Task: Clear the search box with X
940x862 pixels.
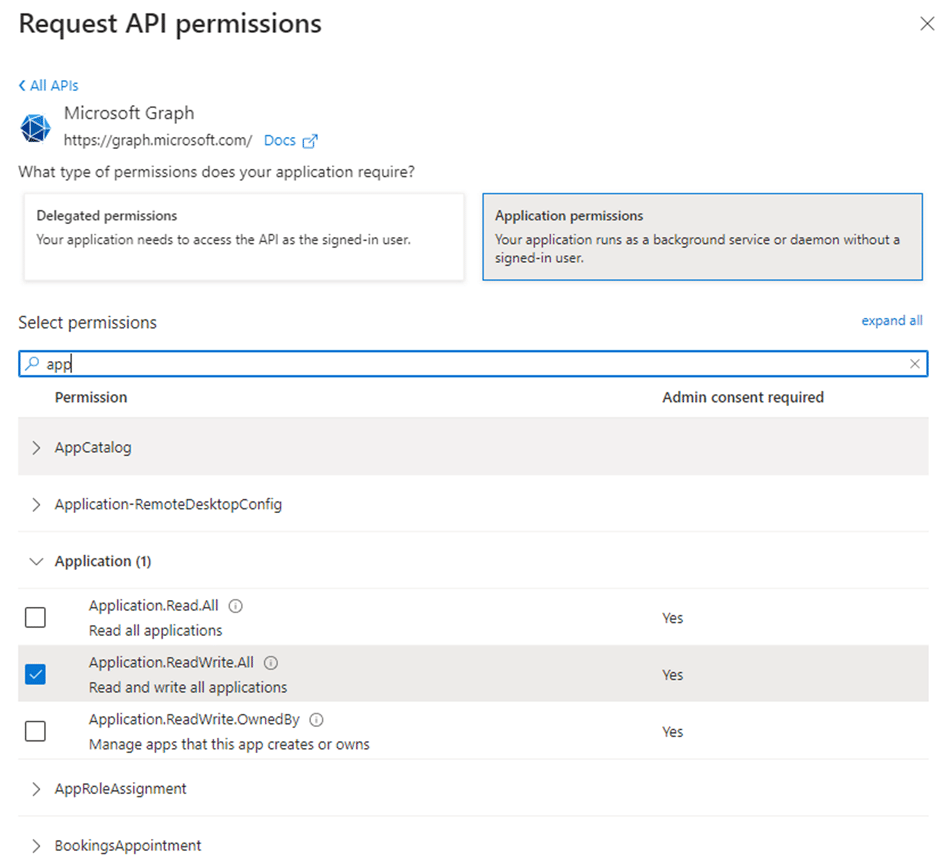Action: click(915, 364)
